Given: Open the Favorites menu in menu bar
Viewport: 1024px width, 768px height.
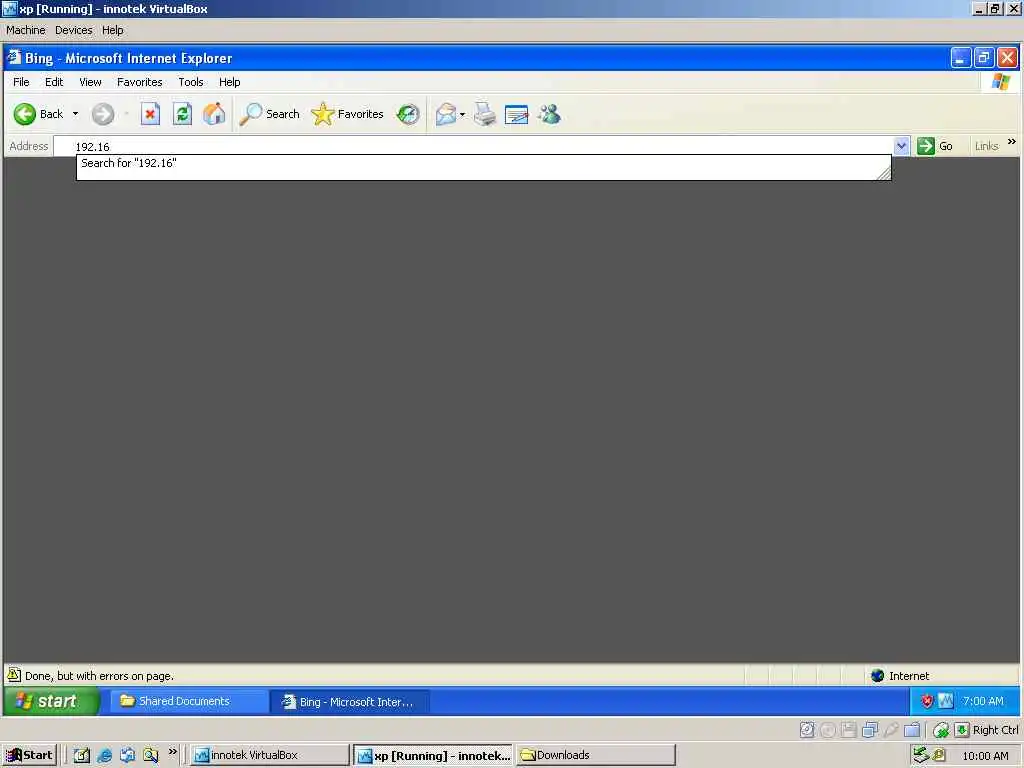Looking at the screenshot, I should click(x=140, y=82).
